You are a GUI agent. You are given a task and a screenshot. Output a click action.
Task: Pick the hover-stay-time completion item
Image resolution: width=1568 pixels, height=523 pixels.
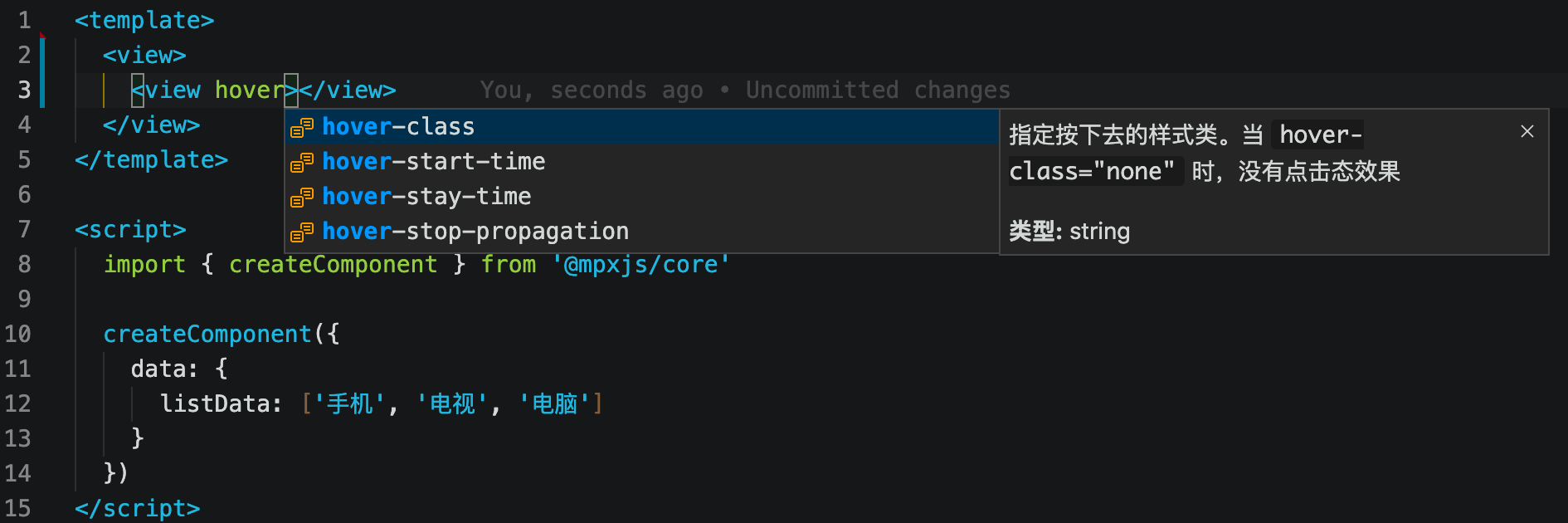pyautogui.click(x=641, y=196)
